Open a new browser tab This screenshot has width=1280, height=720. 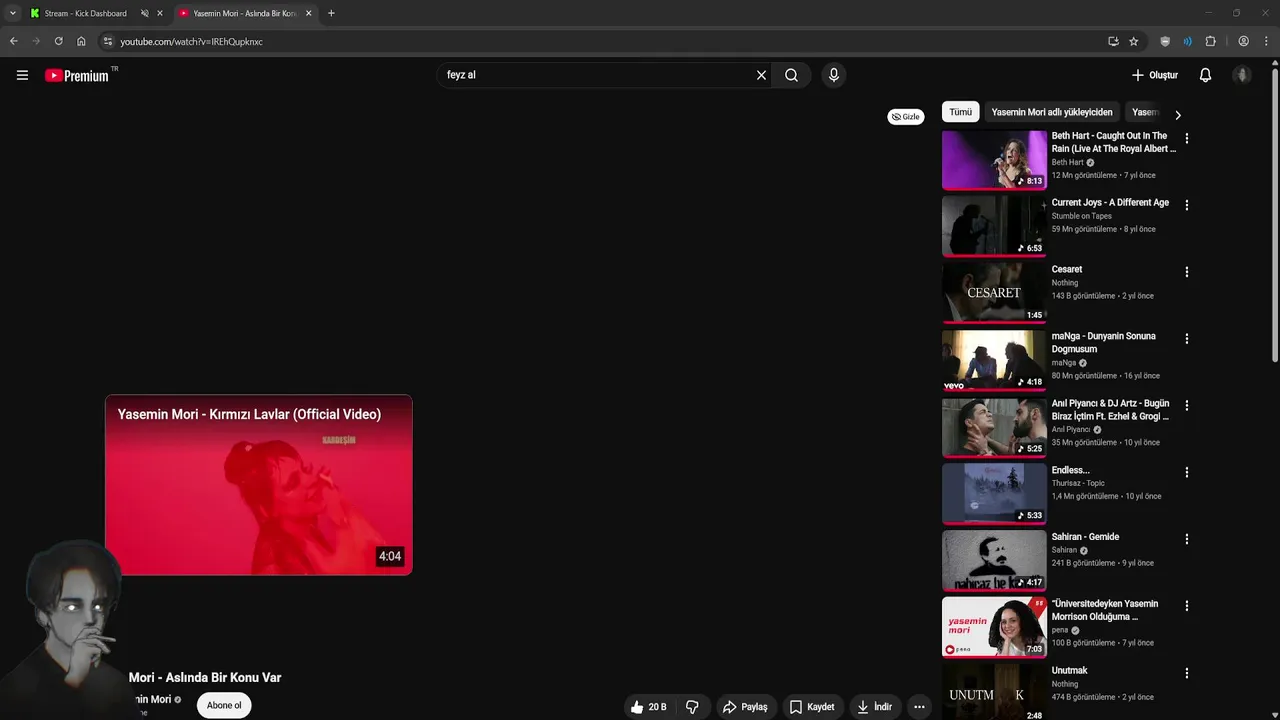pos(331,13)
